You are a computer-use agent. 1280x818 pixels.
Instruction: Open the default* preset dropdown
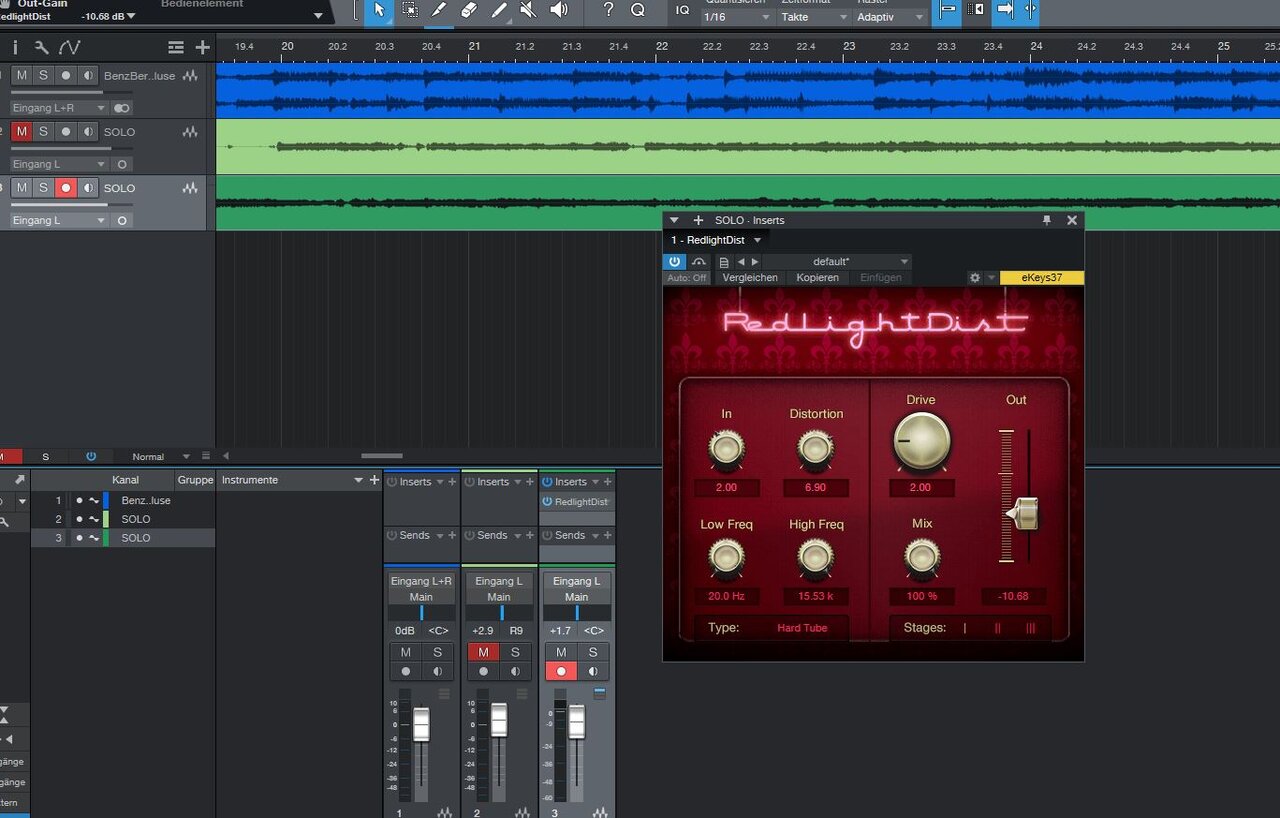(x=836, y=262)
